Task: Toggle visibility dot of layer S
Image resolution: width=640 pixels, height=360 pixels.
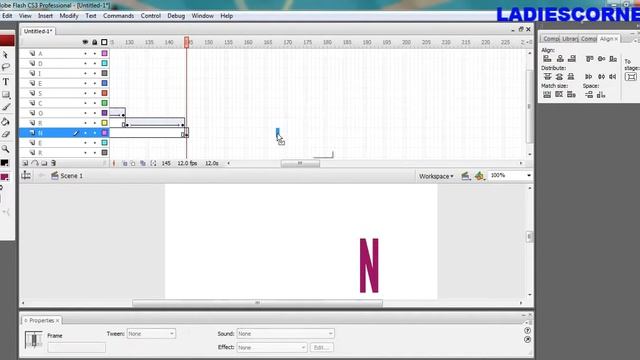Action: 85,93
